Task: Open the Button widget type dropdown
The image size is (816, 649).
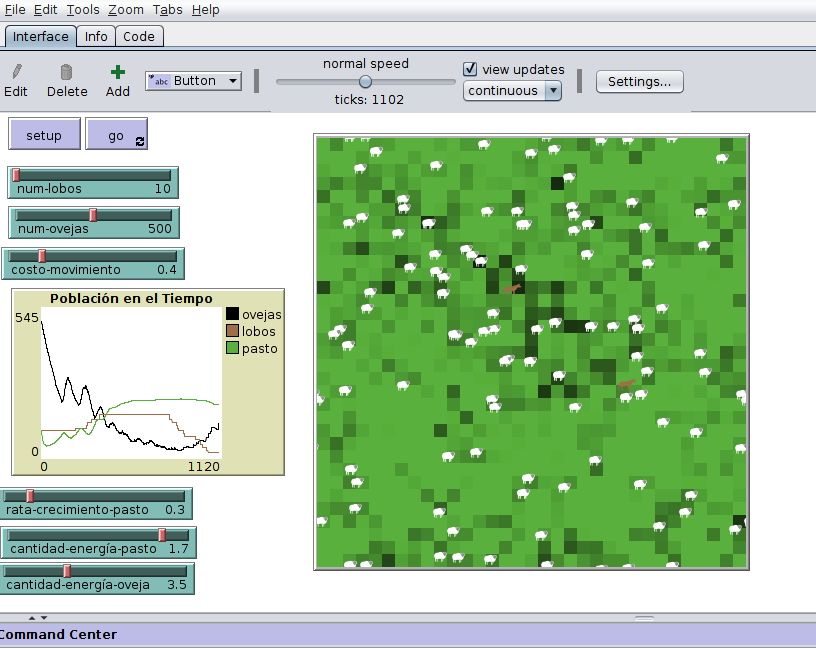Action: 193,81
